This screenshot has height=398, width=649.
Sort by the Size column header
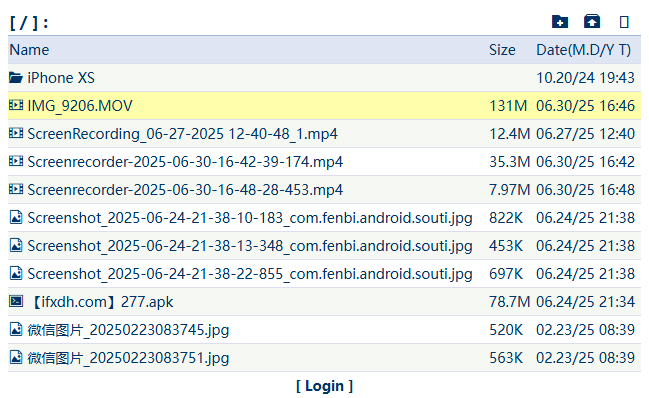(x=502, y=50)
